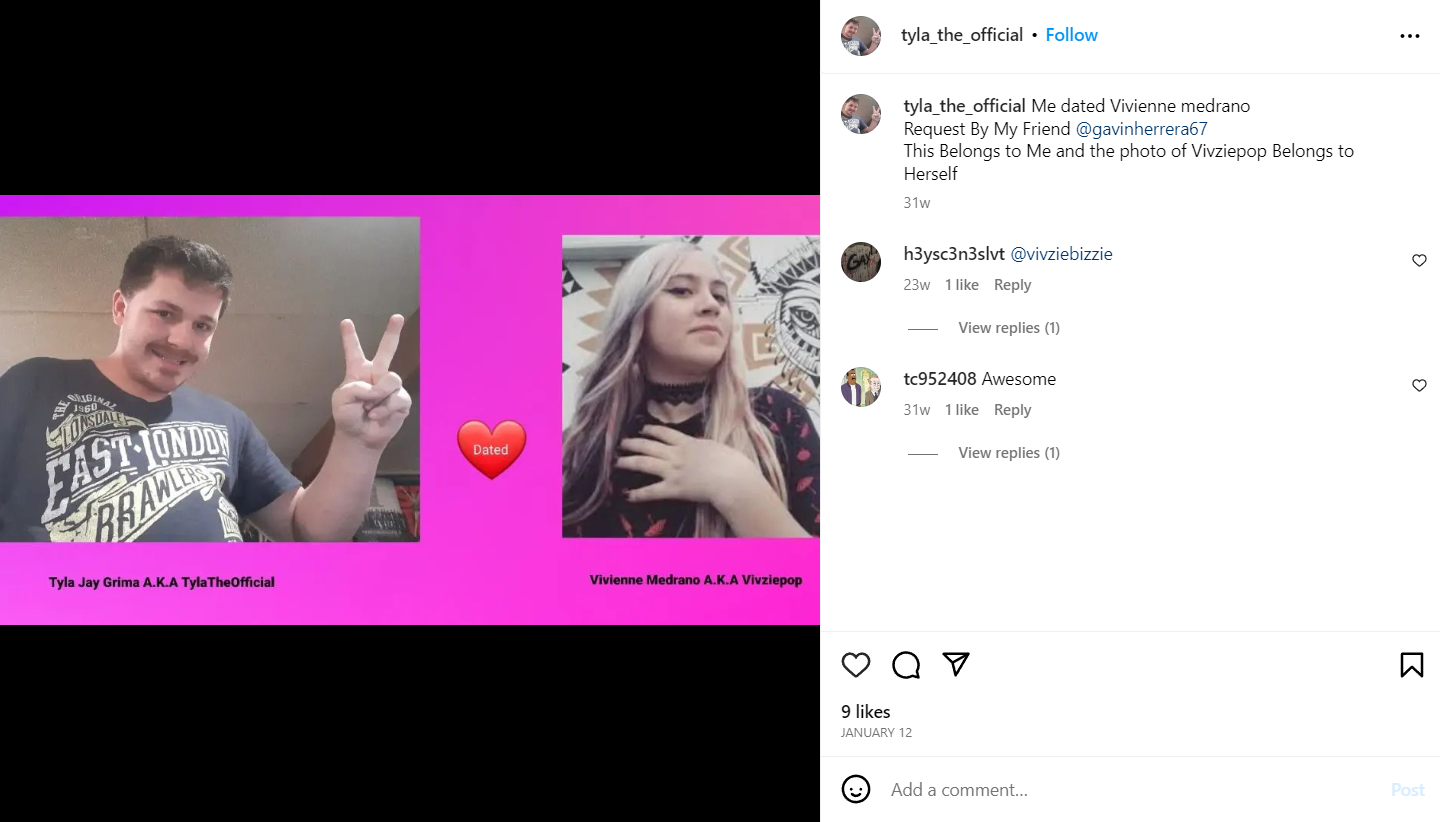Open the comment bubble icon
The height and width of the screenshot is (822, 1440).
(906, 665)
